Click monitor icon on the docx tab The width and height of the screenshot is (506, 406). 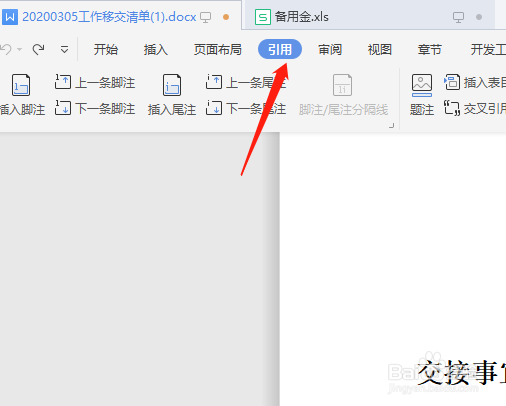pos(205,17)
